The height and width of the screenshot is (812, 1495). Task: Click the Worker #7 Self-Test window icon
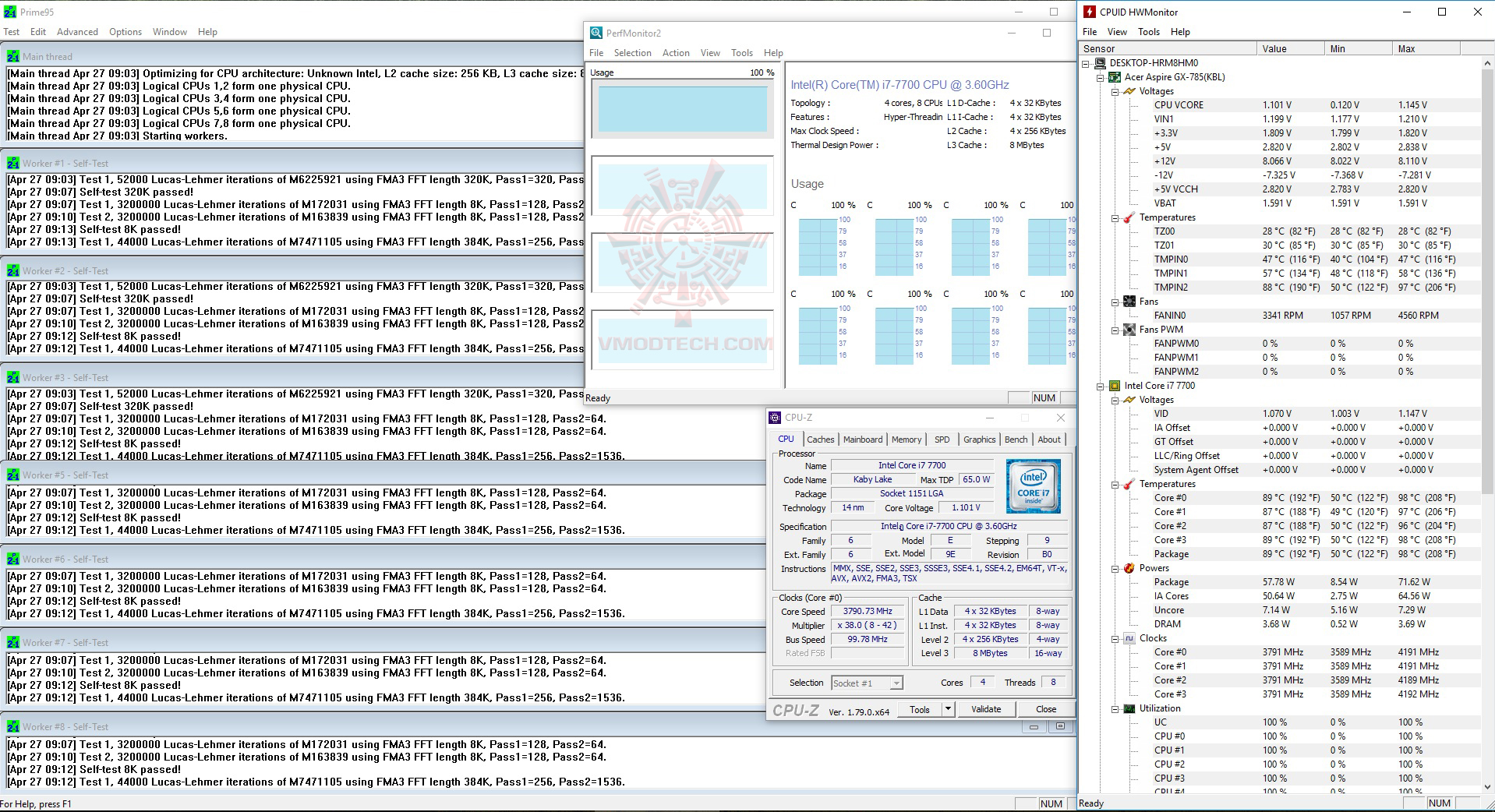(x=13, y=642)
